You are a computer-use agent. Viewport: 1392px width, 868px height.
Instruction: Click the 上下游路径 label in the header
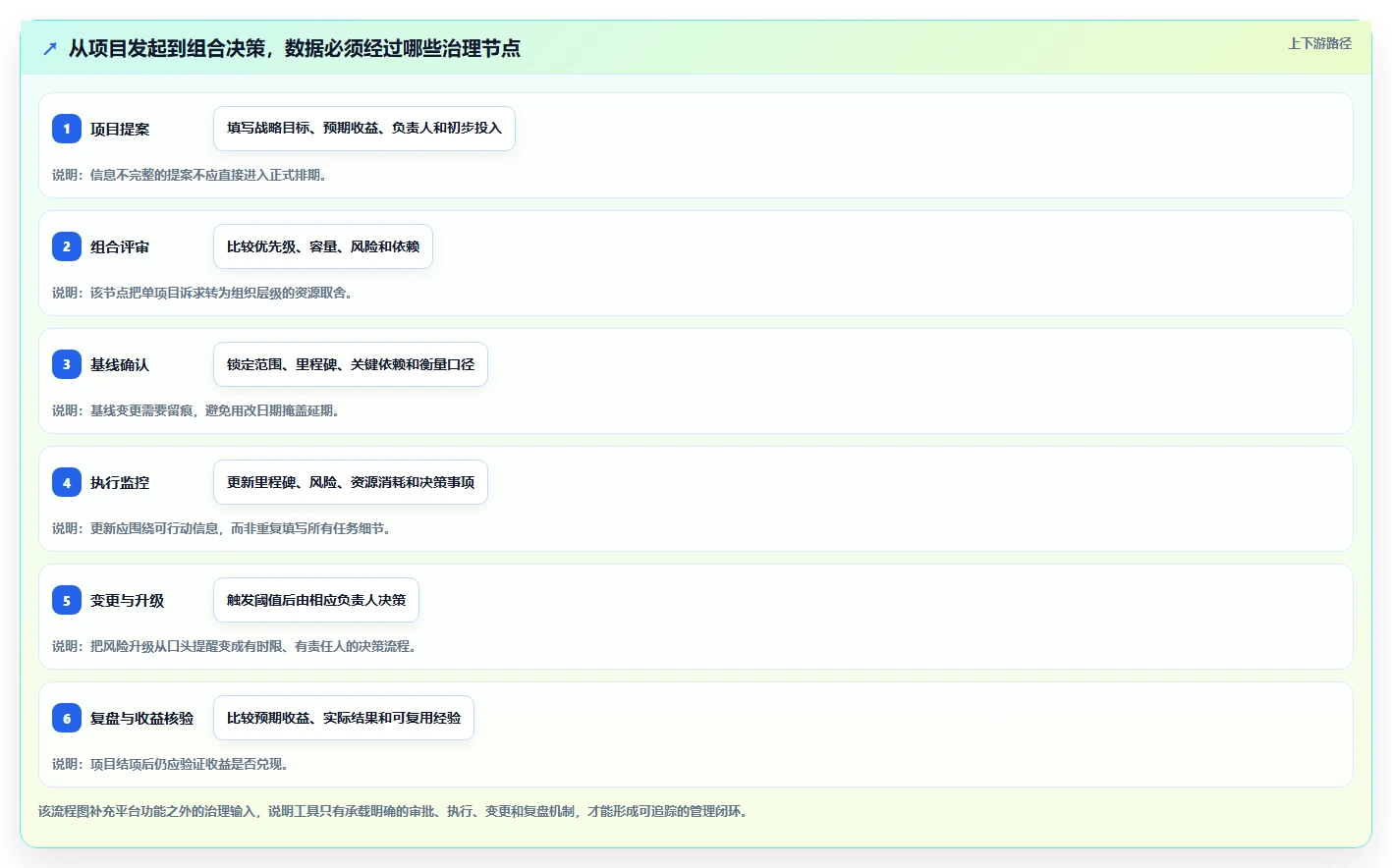click(1319, 43)
